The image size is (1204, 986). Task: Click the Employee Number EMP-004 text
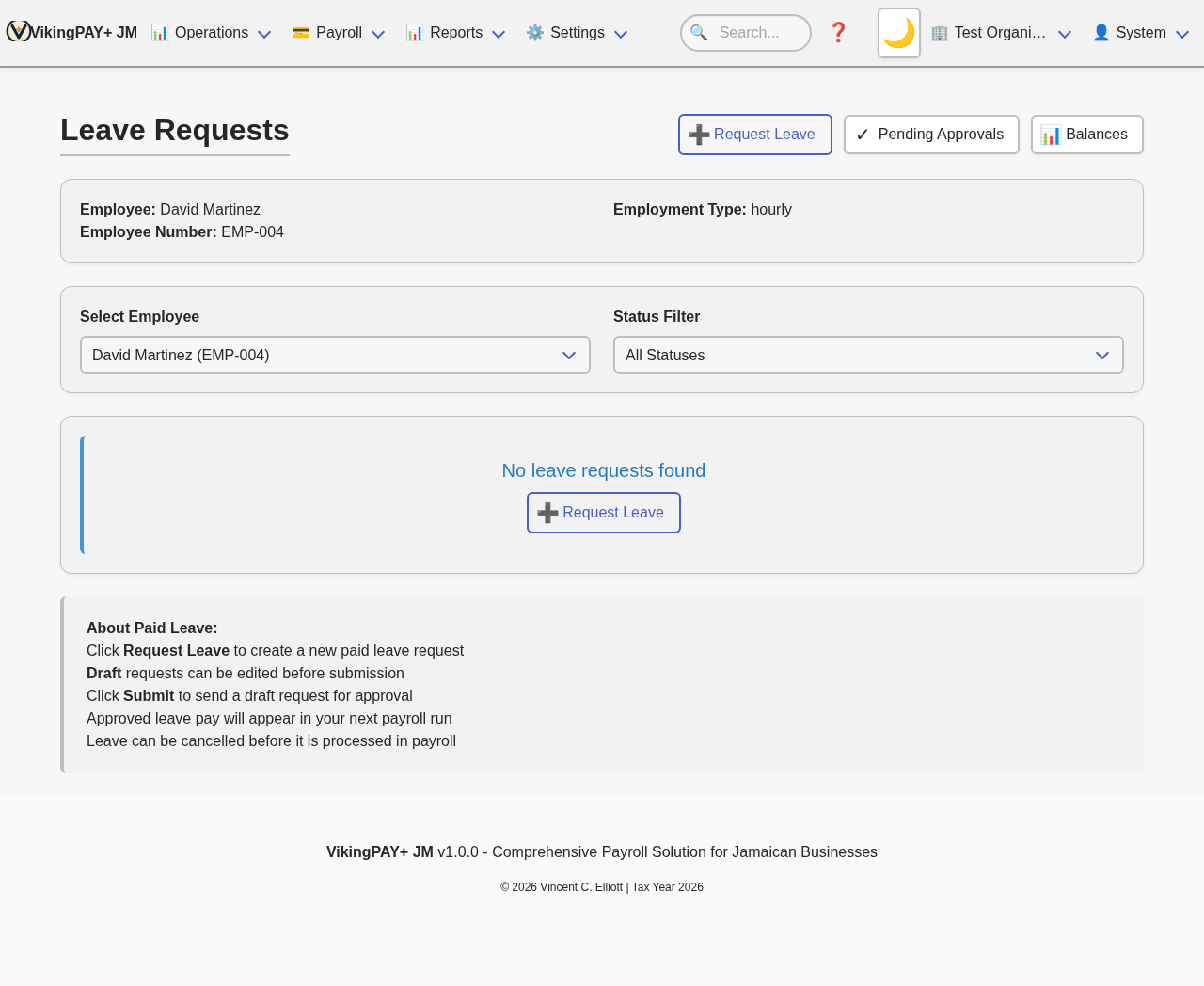click(x=182, y=232)
